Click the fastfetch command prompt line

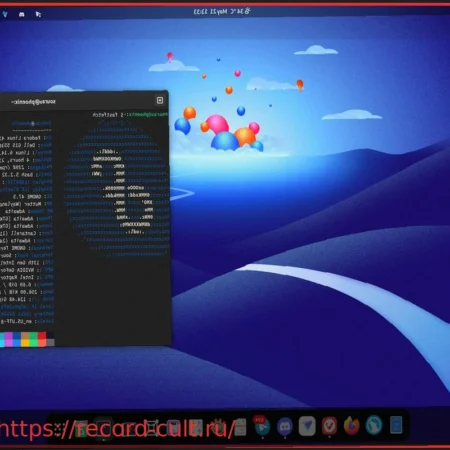pyautogui.click(x=130, y=115)
